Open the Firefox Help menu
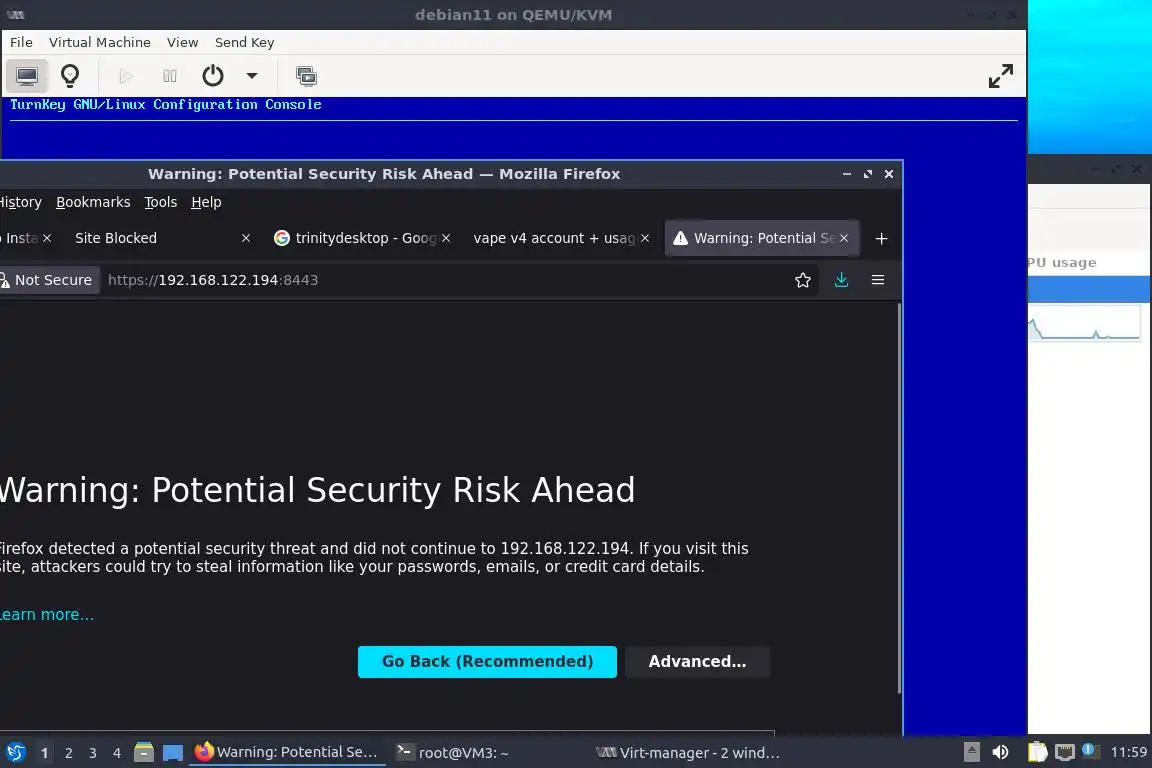 (206, 202)
